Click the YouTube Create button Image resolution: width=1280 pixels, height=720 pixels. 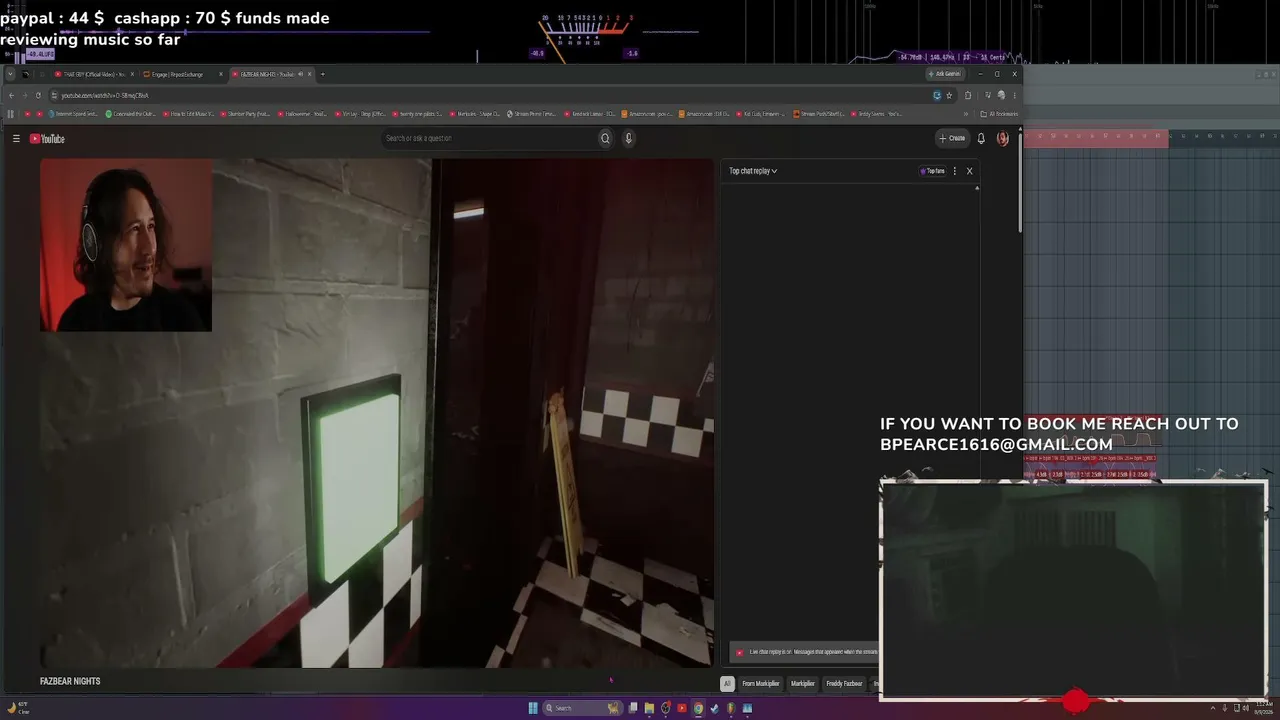[x=952, y=138]
